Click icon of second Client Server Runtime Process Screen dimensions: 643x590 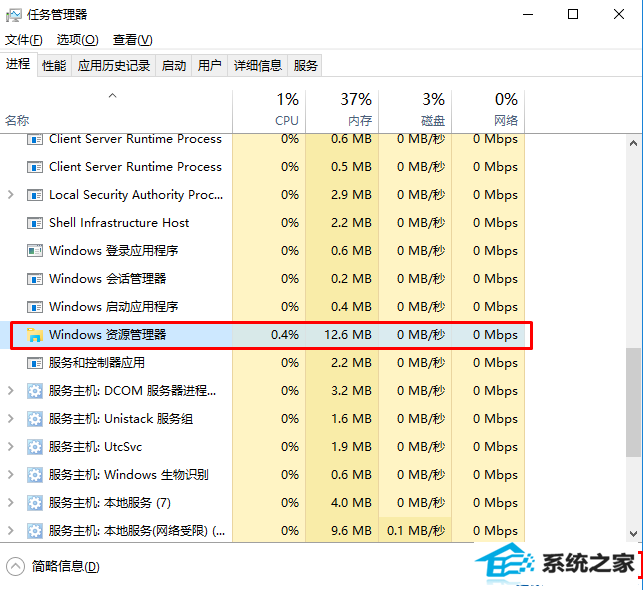(x=35, y=167)
